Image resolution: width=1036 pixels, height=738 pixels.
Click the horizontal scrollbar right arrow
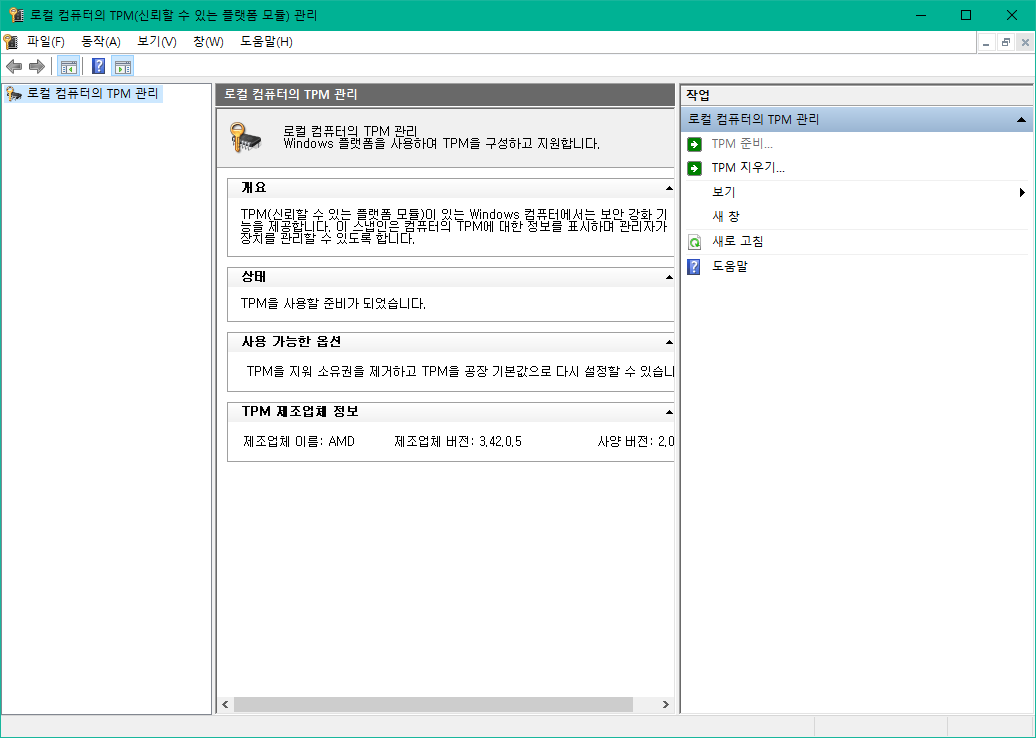pos(665,705)
